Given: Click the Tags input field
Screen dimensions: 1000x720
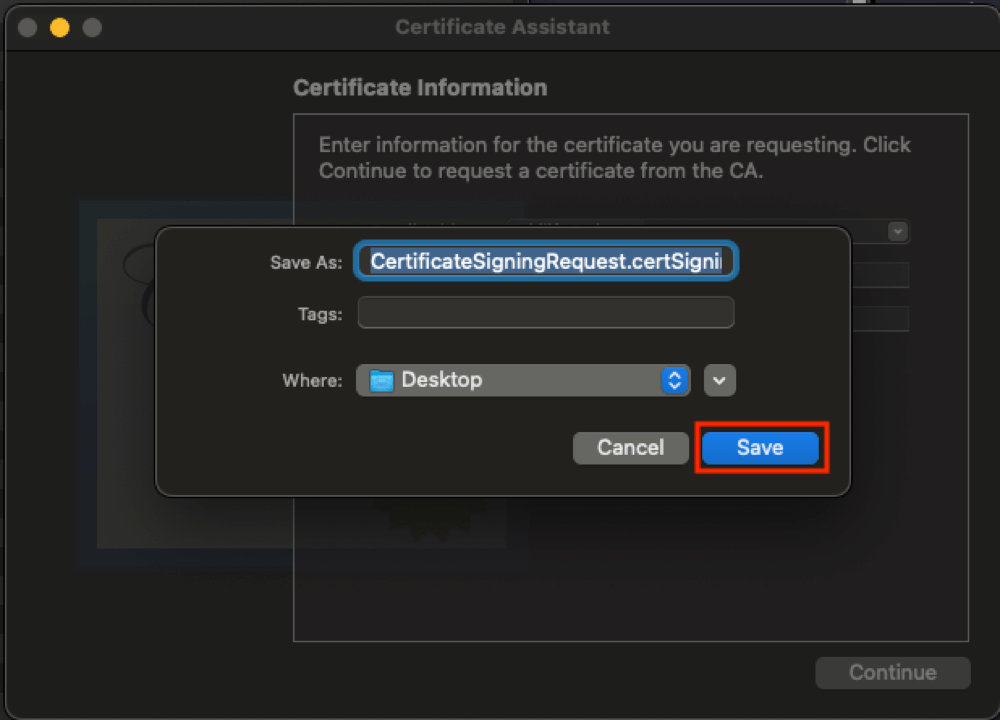Looking at the screenshot, I should (x=546, y=312).
